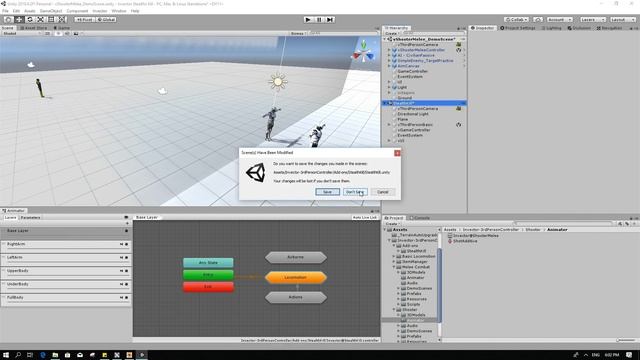Open the Layout dropdown
The height and width of the screenshot is (360, 640).
622,20
